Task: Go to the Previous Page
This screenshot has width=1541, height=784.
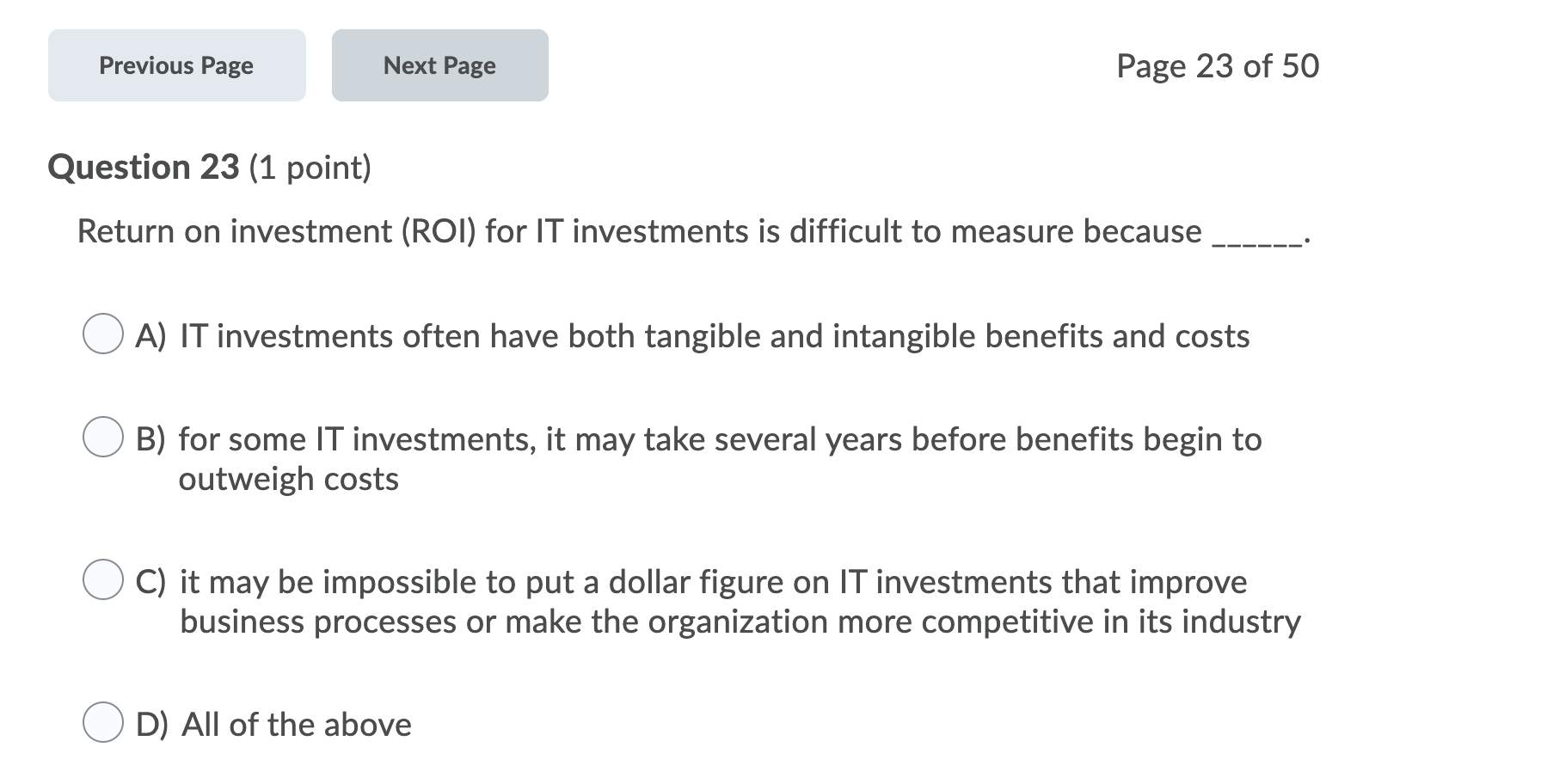Action: [x=176, y=65]
